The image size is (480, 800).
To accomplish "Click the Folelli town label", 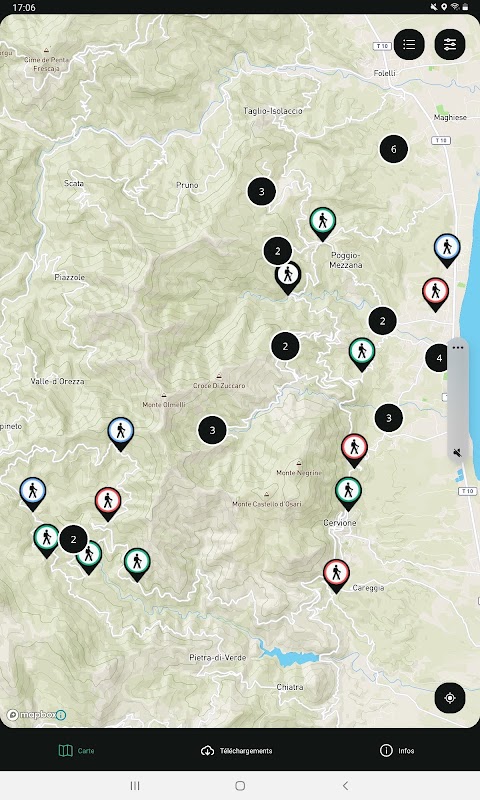I will (385, 73).
